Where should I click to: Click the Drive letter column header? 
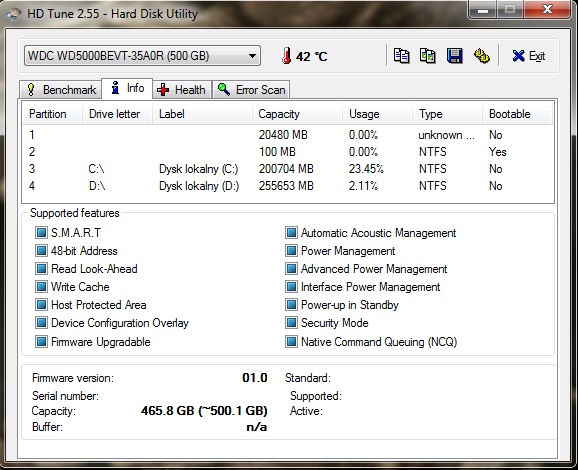(117, 114)
